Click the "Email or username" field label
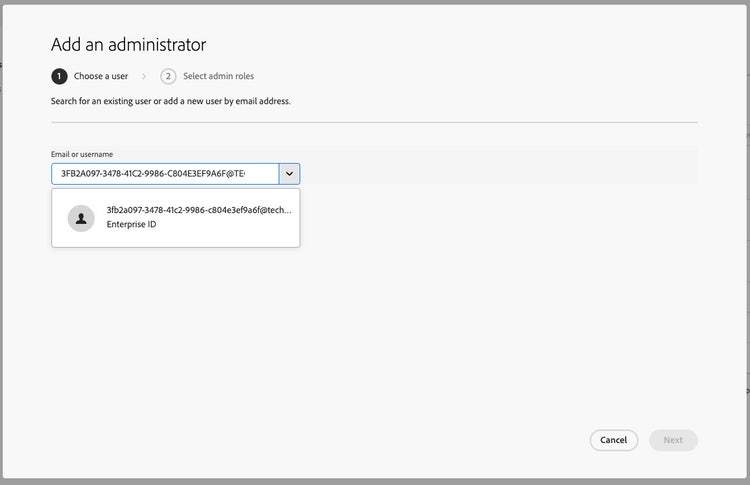This screenshot has height=485, width=750. coord(82,154)
